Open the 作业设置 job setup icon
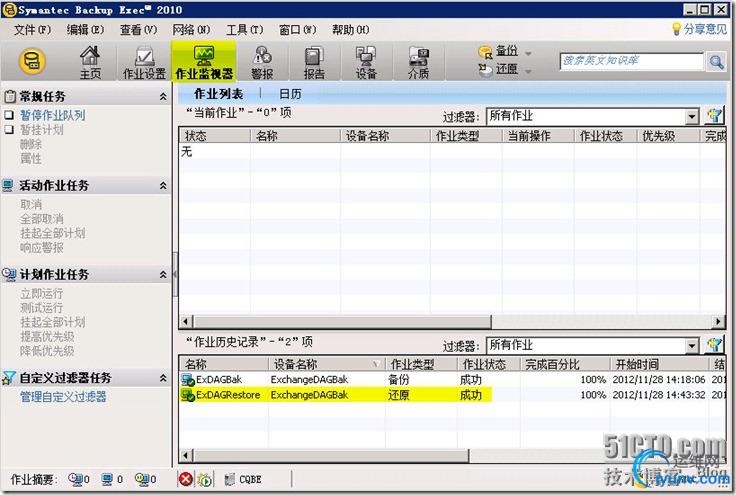736x495 pixels. 144,62
